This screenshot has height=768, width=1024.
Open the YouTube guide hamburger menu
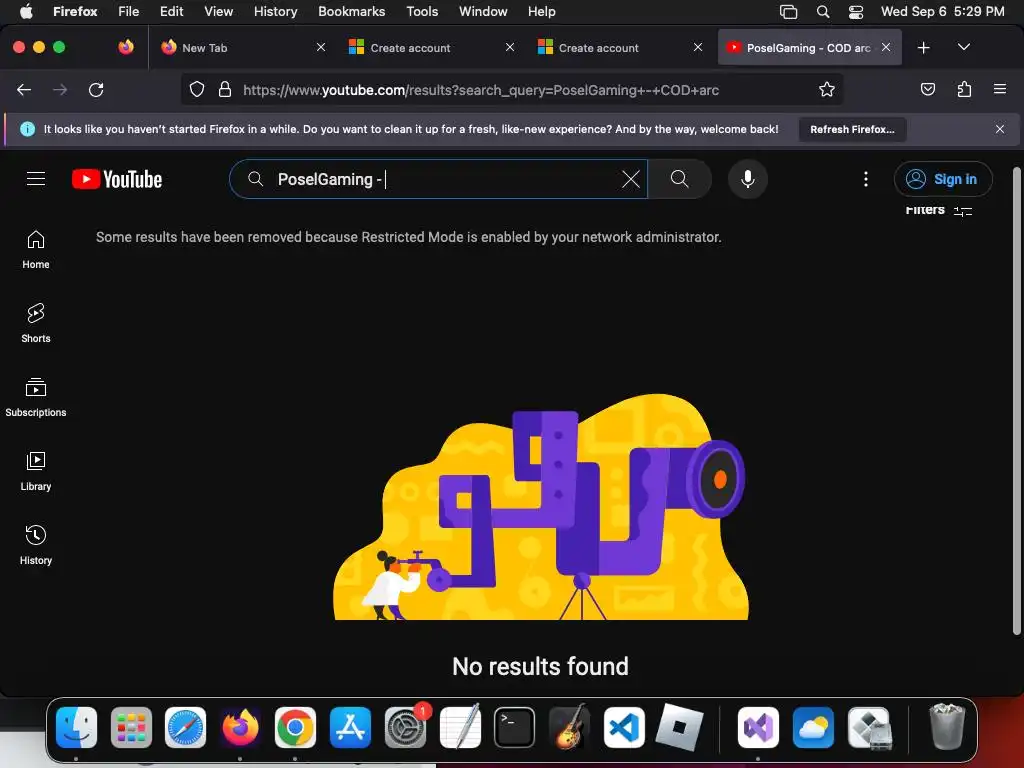[36, 178]
